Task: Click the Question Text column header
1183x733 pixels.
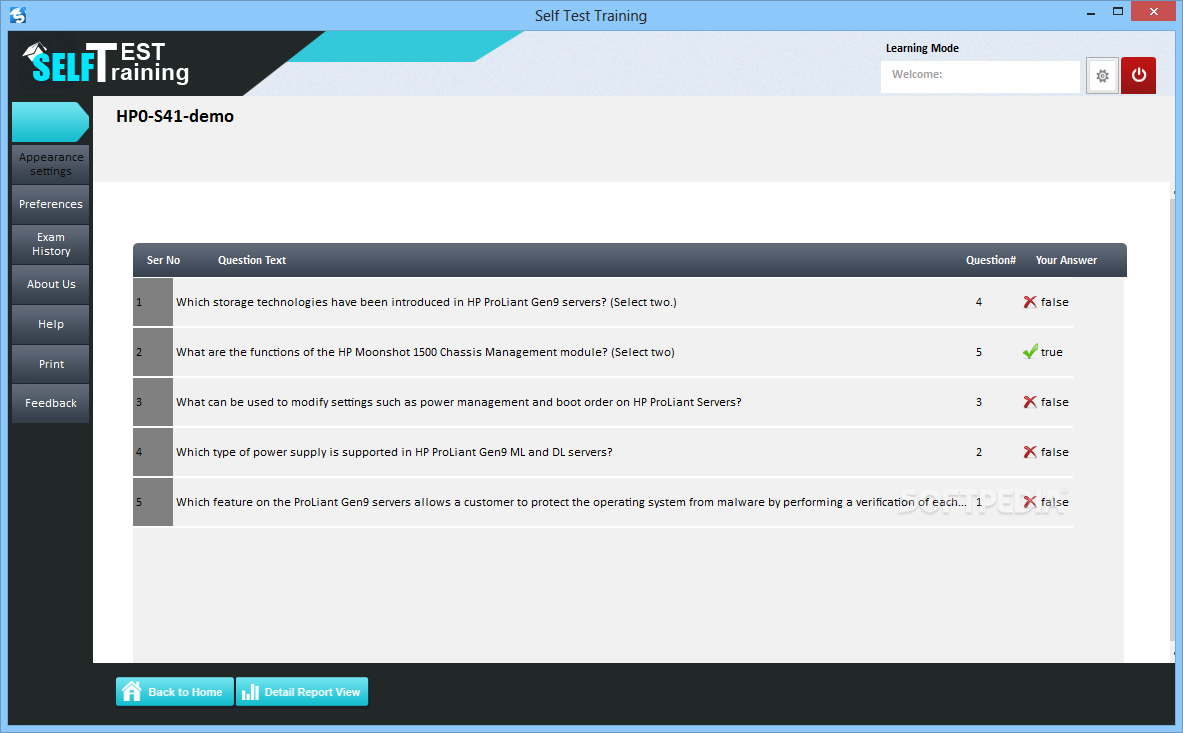Action: coord(252,260)
